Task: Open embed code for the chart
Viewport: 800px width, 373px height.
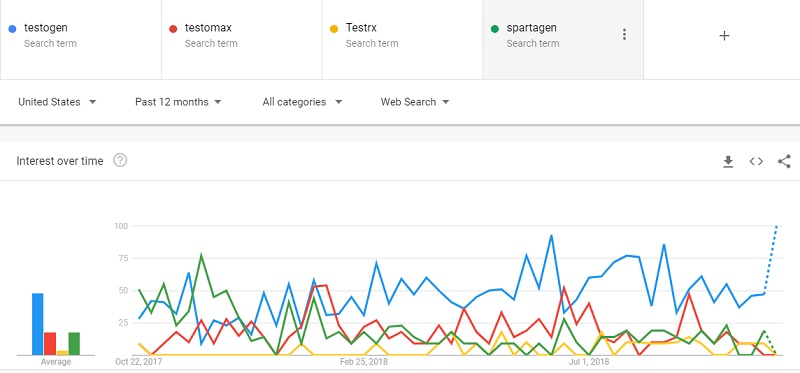Action: point(756,162)
